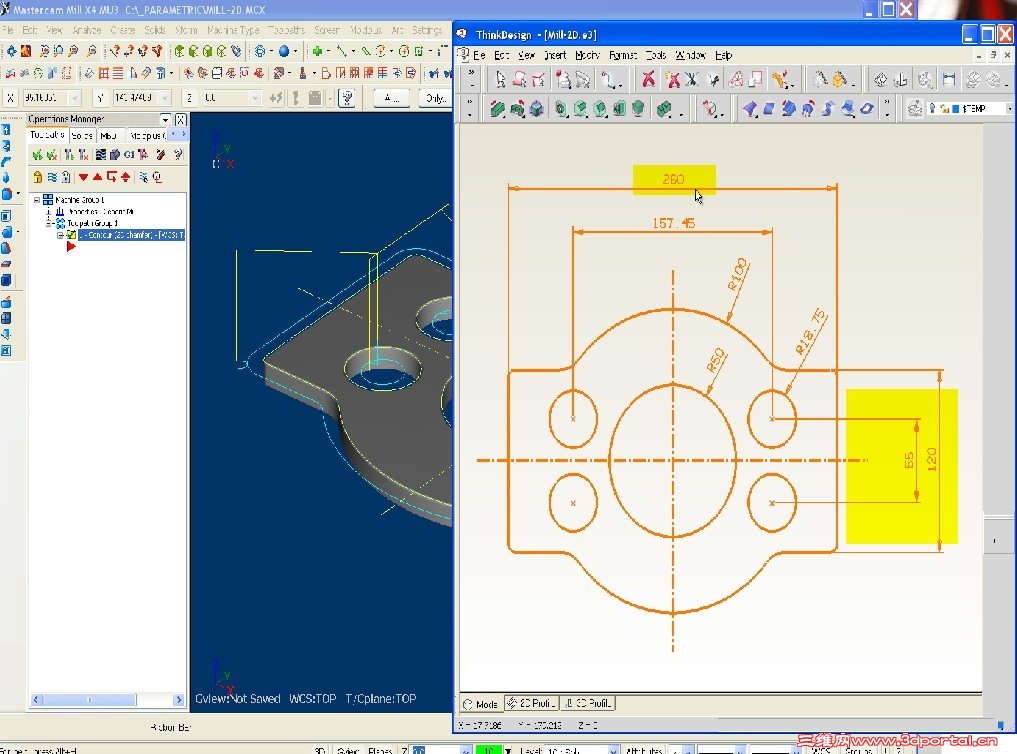Viewport: 1017px width, 754px height.
Task: Click the green color swatch in Mastercam status bar
Action: tap(488, 750)
